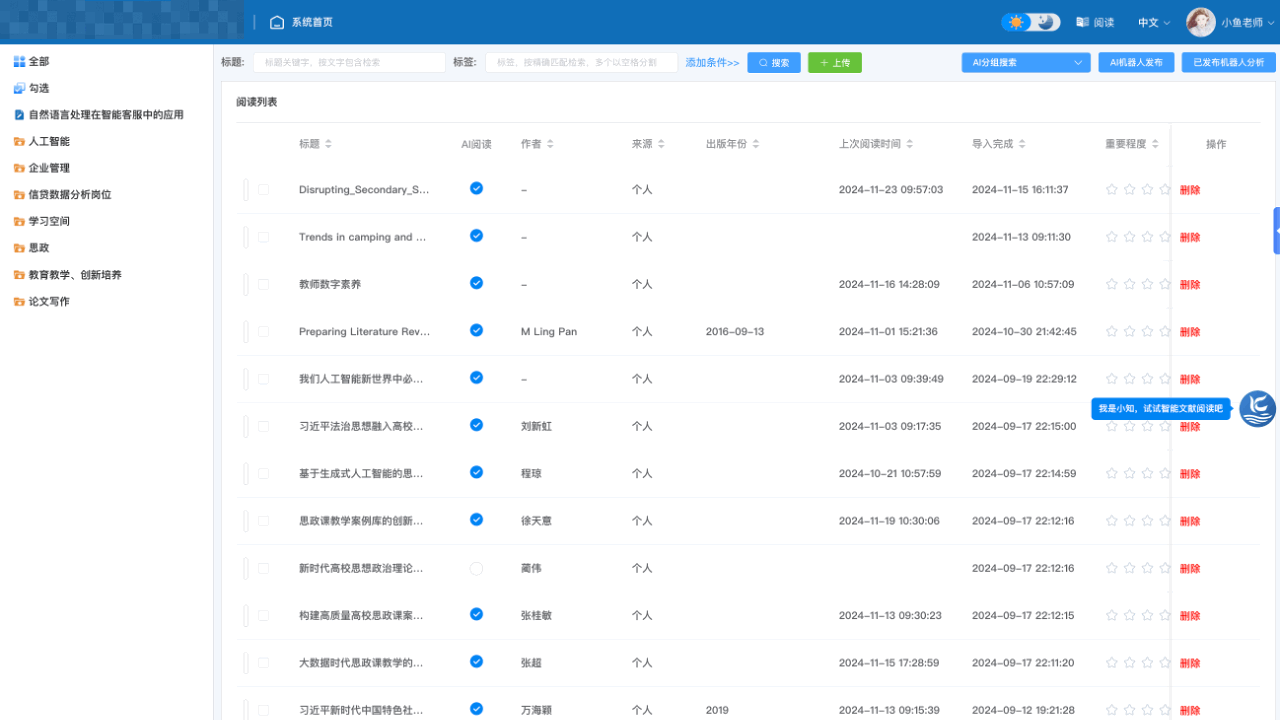Open the AI分组搜索 dropdown
Image resolution: width=1280 pixels, height=720 pixels.
click(1025, 62)
